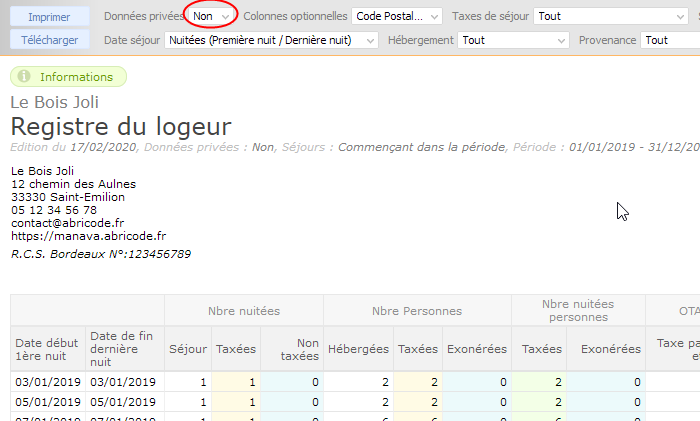Image resolution: width=700 pixels, height=421 pixels.
Task: Click the Télécharger button
Action: [x=49, y=40]
